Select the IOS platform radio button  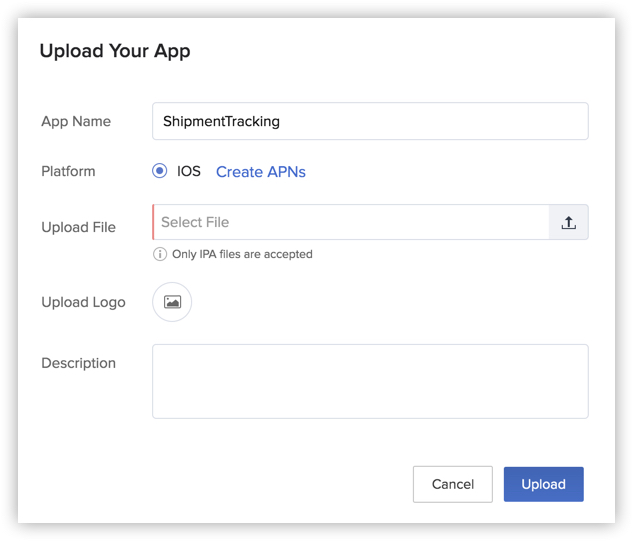click(x=160, y=171)
